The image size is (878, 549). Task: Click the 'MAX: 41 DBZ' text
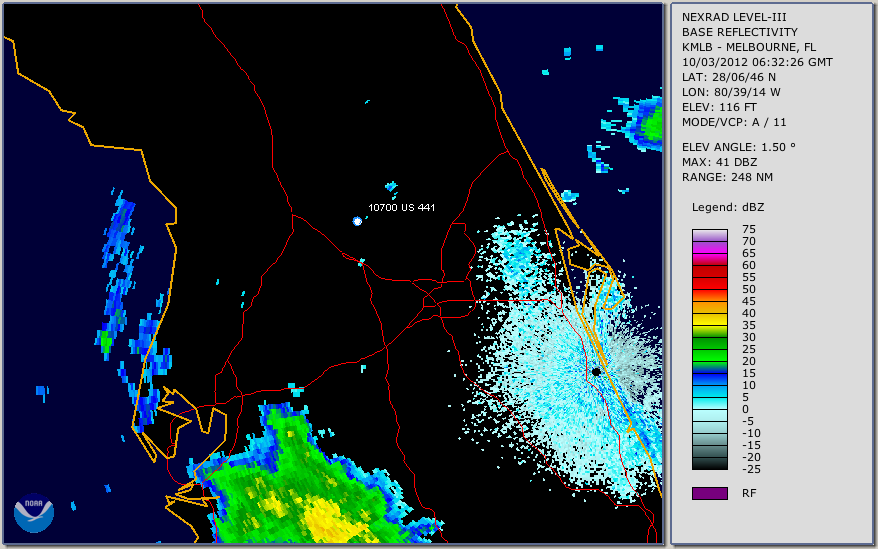[x=720, y=162]
